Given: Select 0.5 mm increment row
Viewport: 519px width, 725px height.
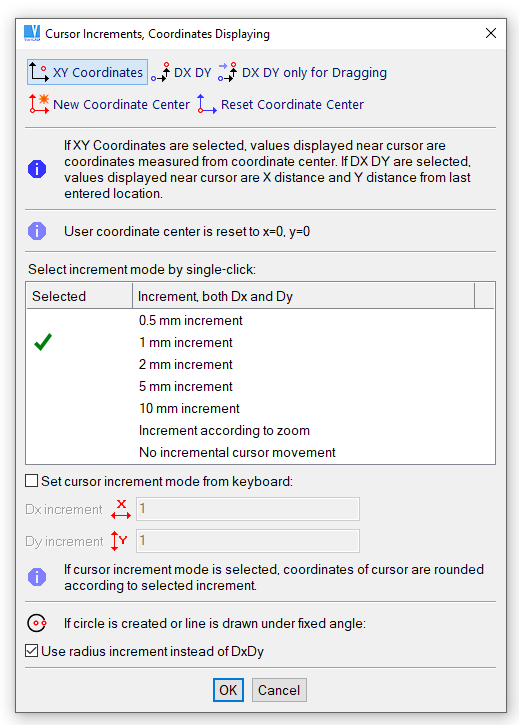Looking at the screenshot, I should point(260,320).
